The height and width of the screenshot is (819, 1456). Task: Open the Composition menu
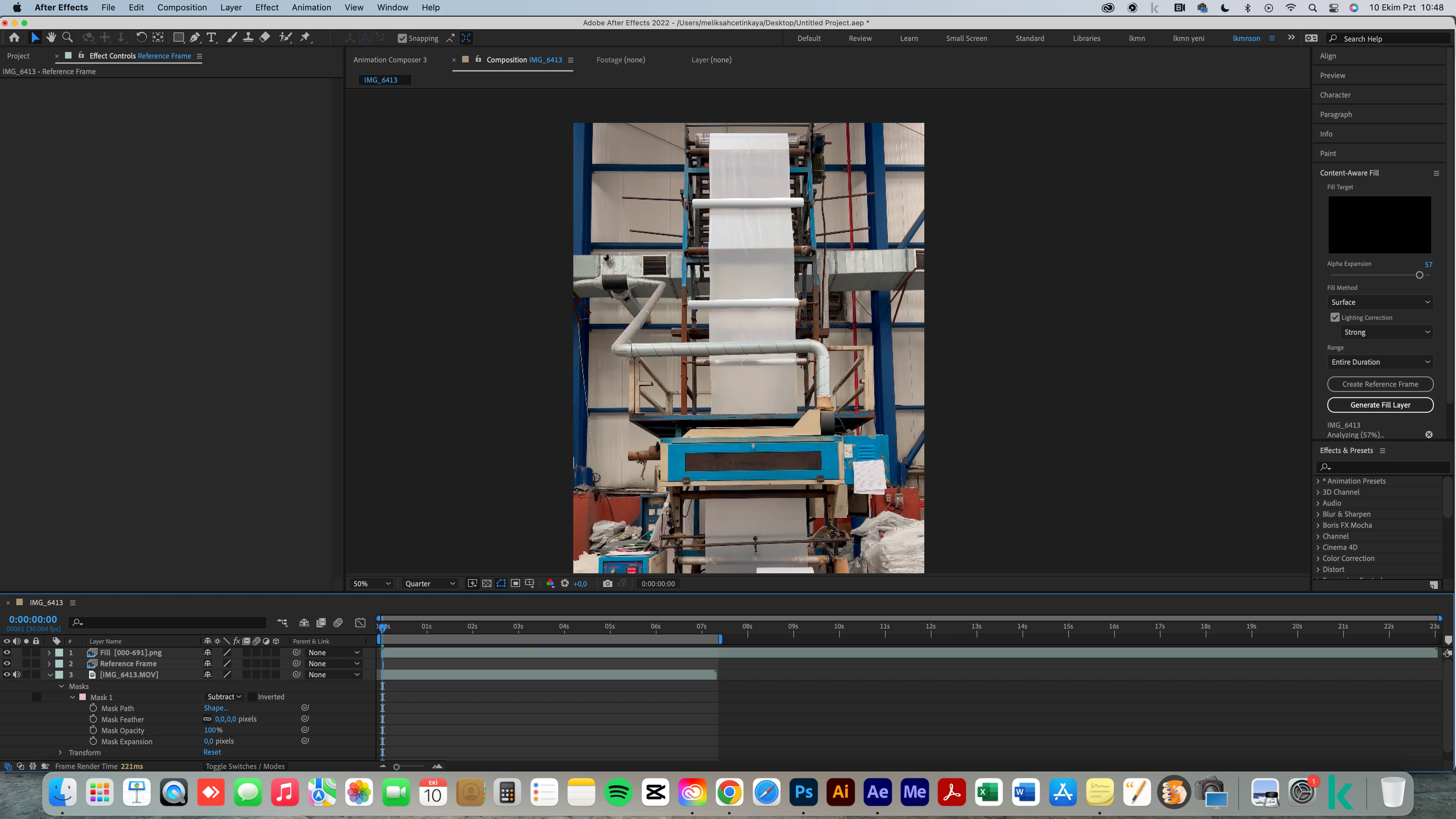pos(181,7)
